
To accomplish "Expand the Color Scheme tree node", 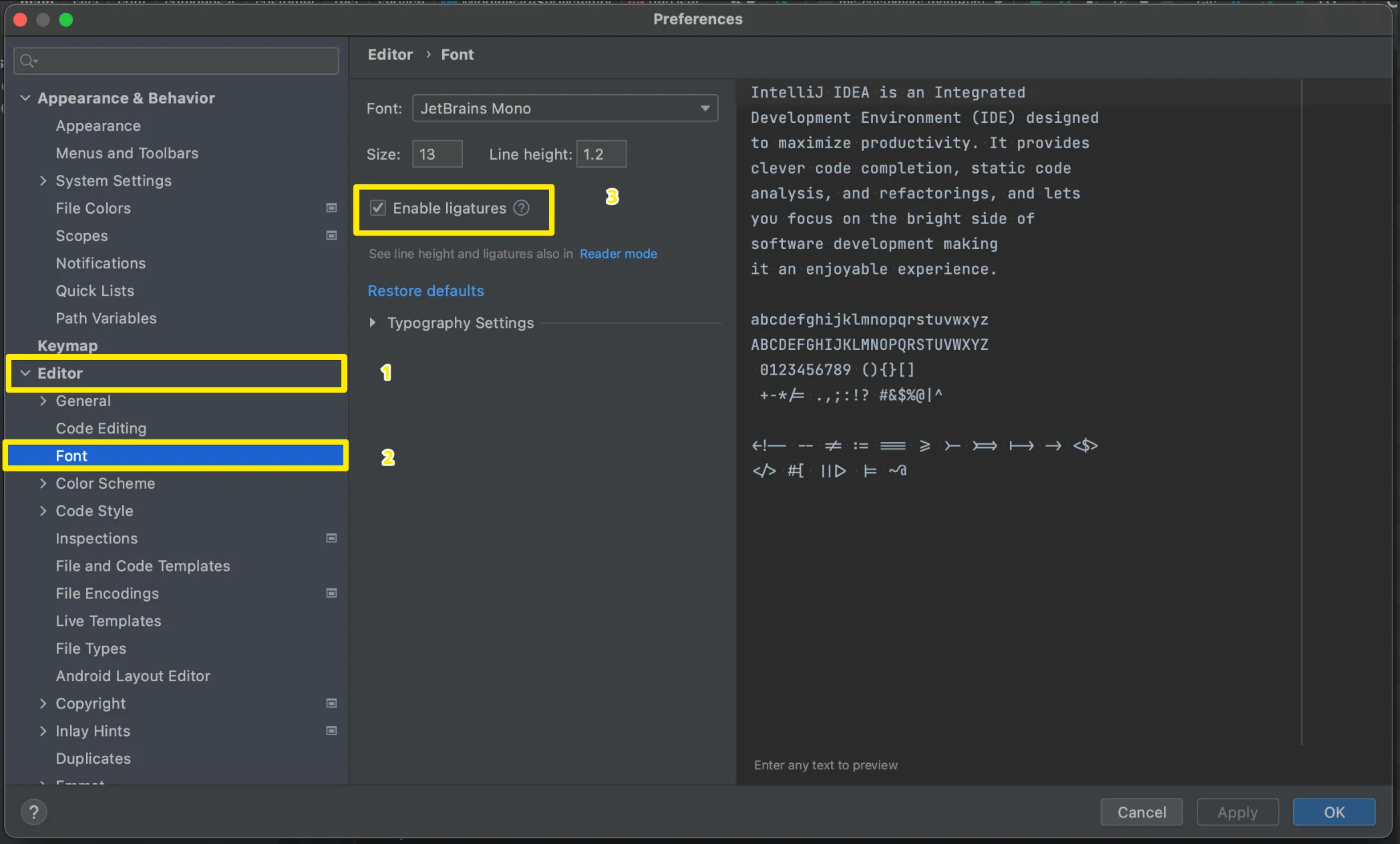I will pyautogui.click(x=43, y=483).
